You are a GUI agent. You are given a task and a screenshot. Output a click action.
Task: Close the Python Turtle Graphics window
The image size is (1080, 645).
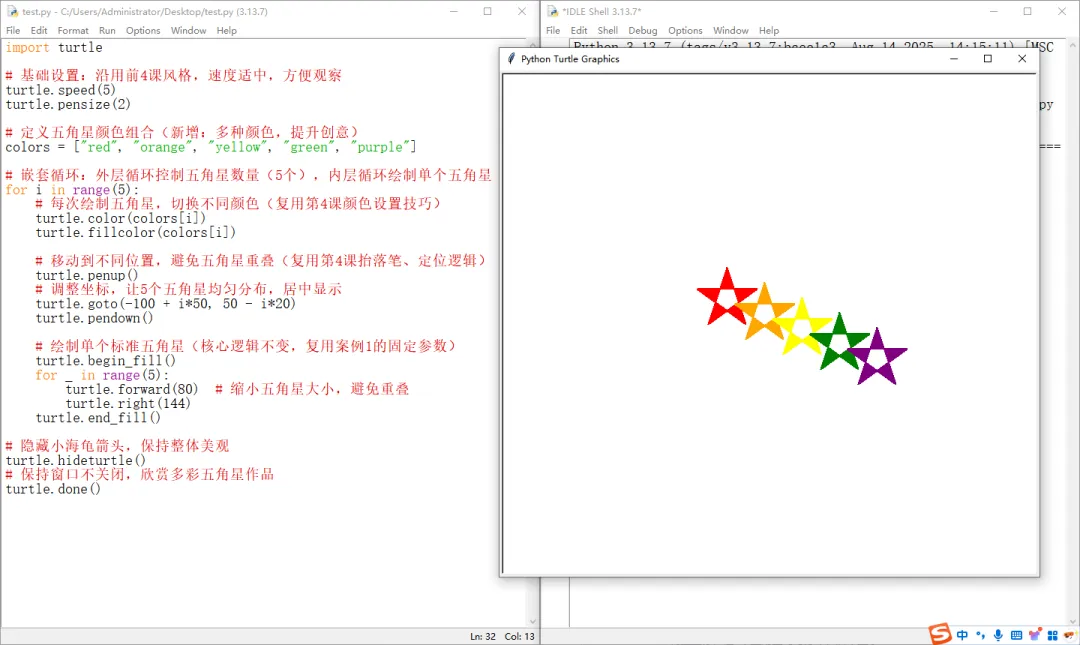click(1022, 59)
